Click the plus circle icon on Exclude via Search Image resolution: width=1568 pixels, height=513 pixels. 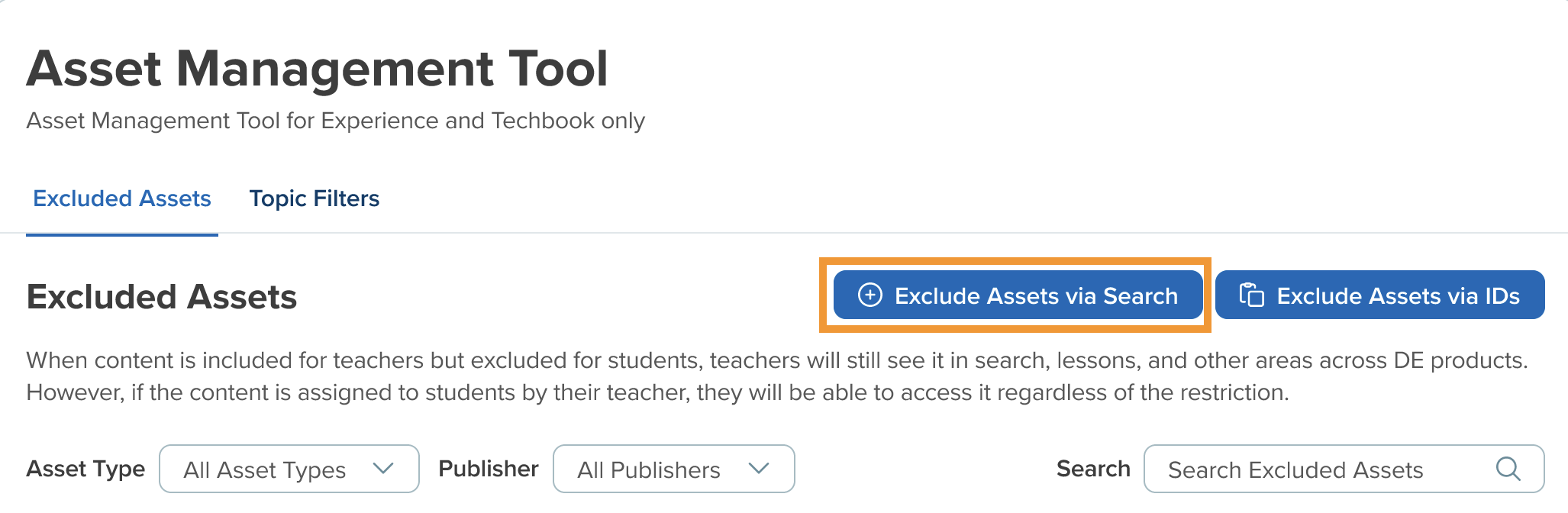point(869,295)
